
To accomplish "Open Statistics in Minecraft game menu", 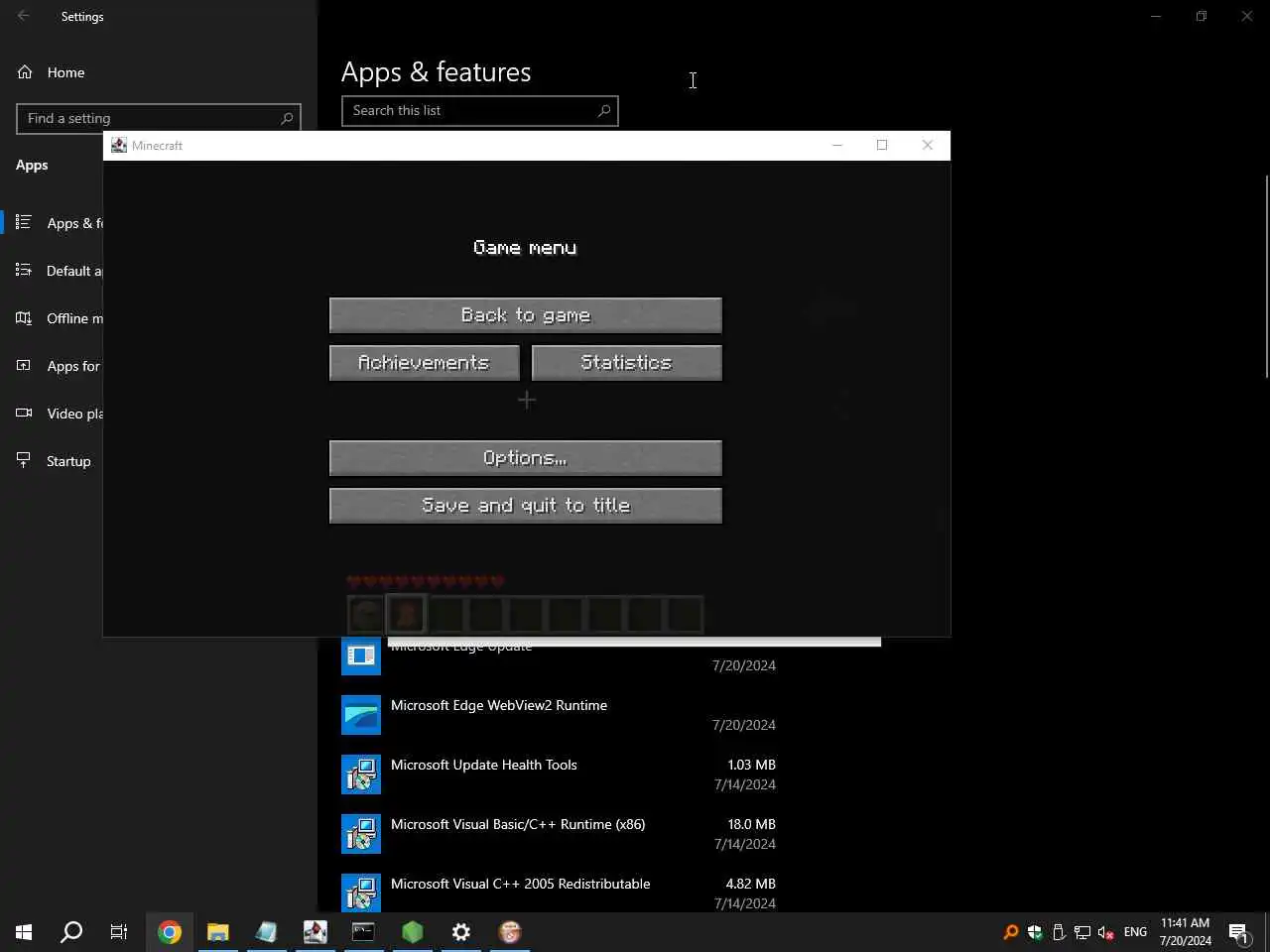I will pyautogui.click(x=627, y=363).
